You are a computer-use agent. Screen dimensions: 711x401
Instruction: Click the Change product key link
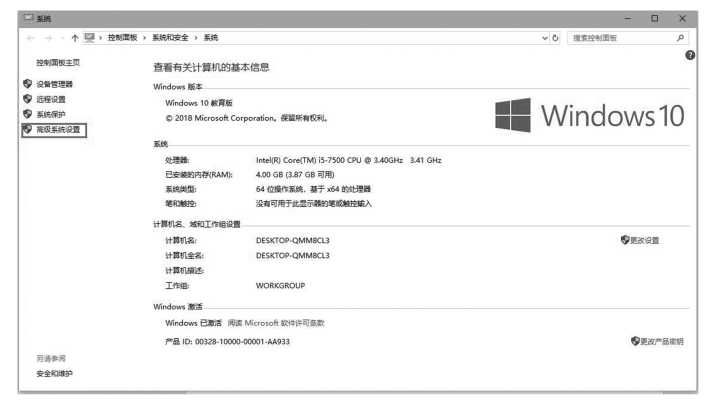click(662, 341)
